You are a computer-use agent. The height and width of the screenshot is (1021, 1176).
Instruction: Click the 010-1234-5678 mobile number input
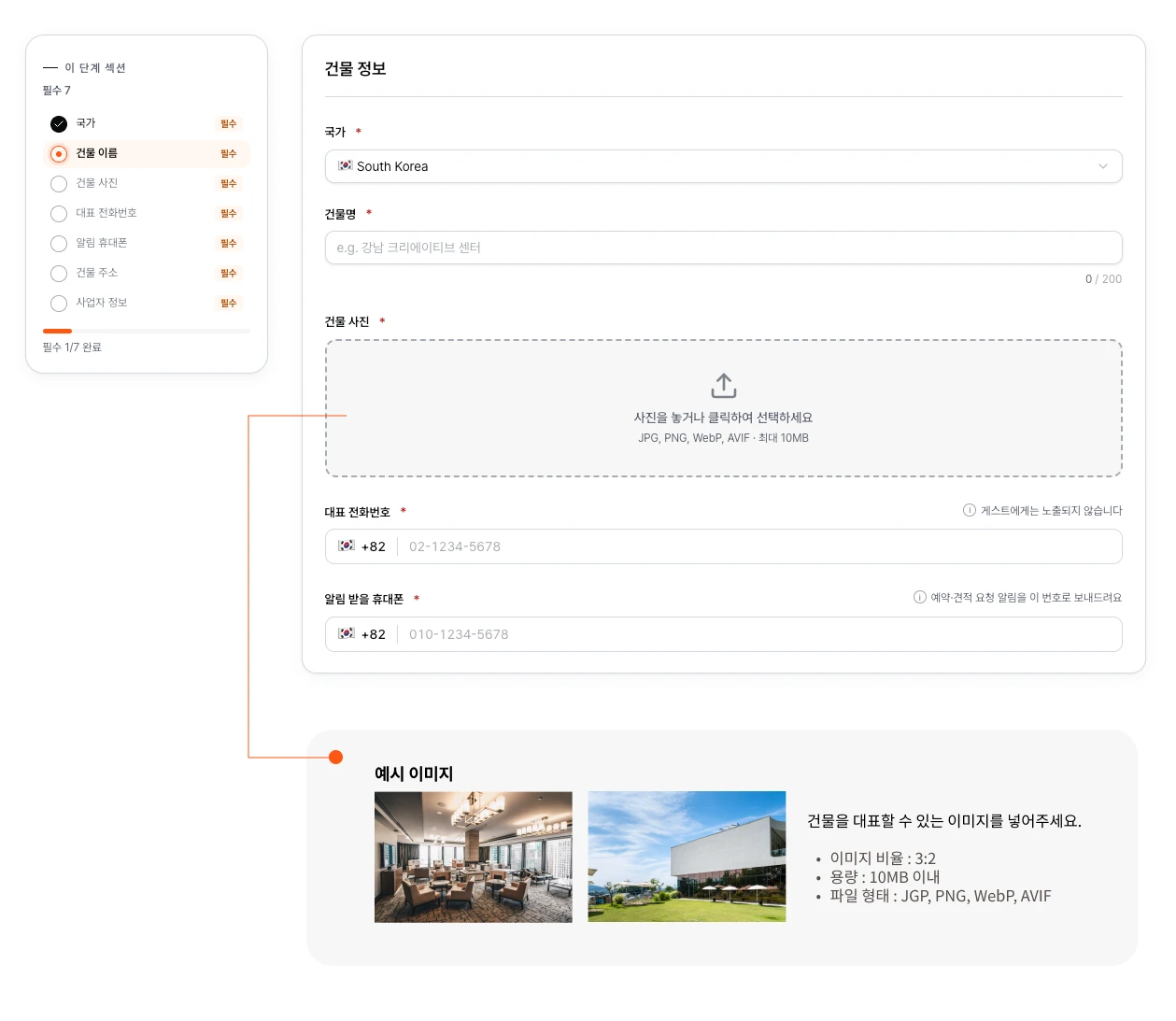click(759, 634)
